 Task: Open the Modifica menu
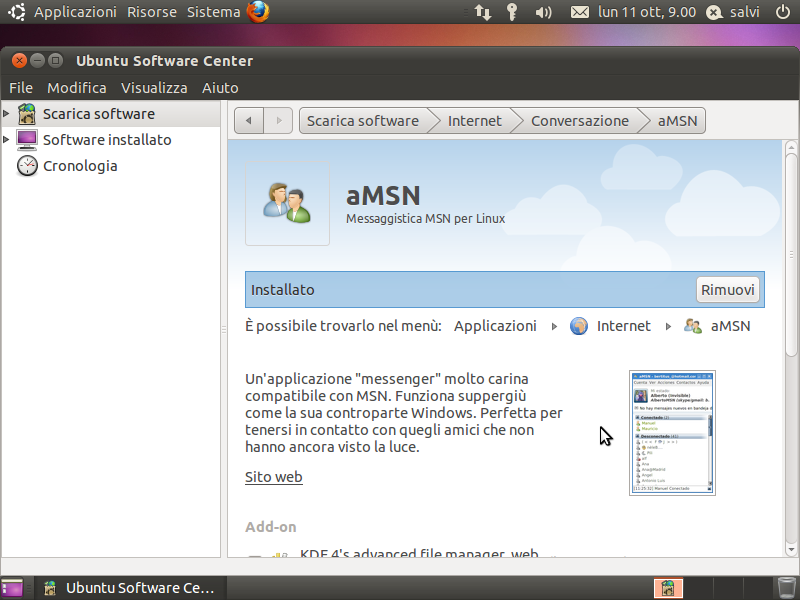click(77, 88)
